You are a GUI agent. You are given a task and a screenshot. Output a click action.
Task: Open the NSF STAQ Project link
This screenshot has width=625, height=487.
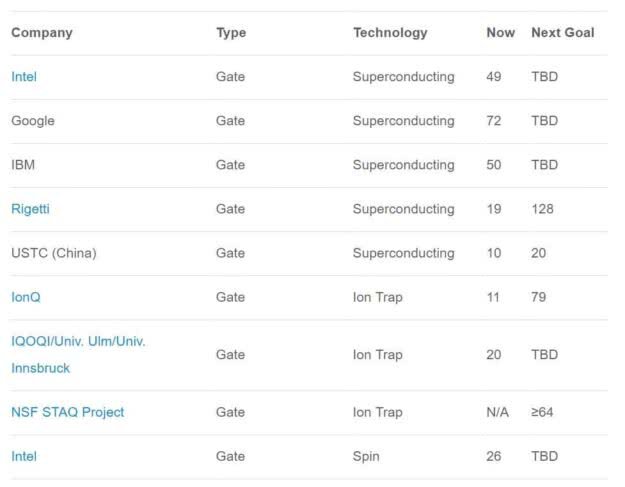click(68, 412)
